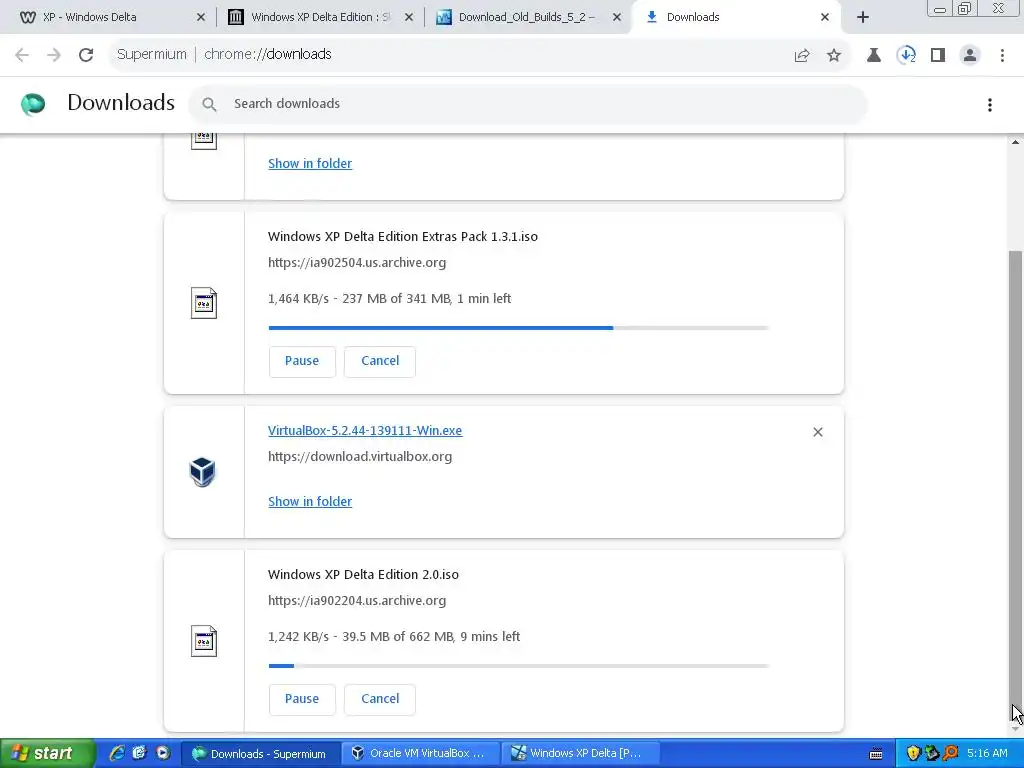Image resolution: width=1024 pixels, height=768 pixels.
Task: Click the 5:16 AM system clock
Action: (x=987, y=754)
